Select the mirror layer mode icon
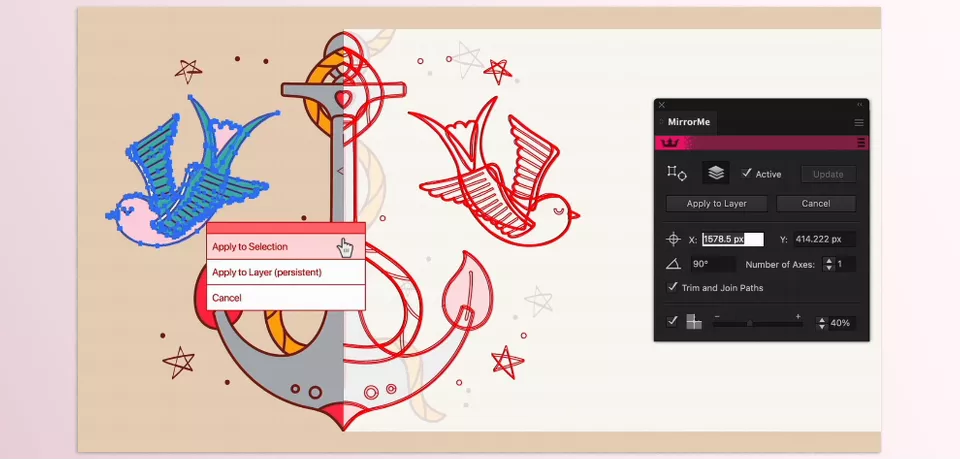This screenshot has height=459, width=960. pyautogui.click(x=715, y=173)
